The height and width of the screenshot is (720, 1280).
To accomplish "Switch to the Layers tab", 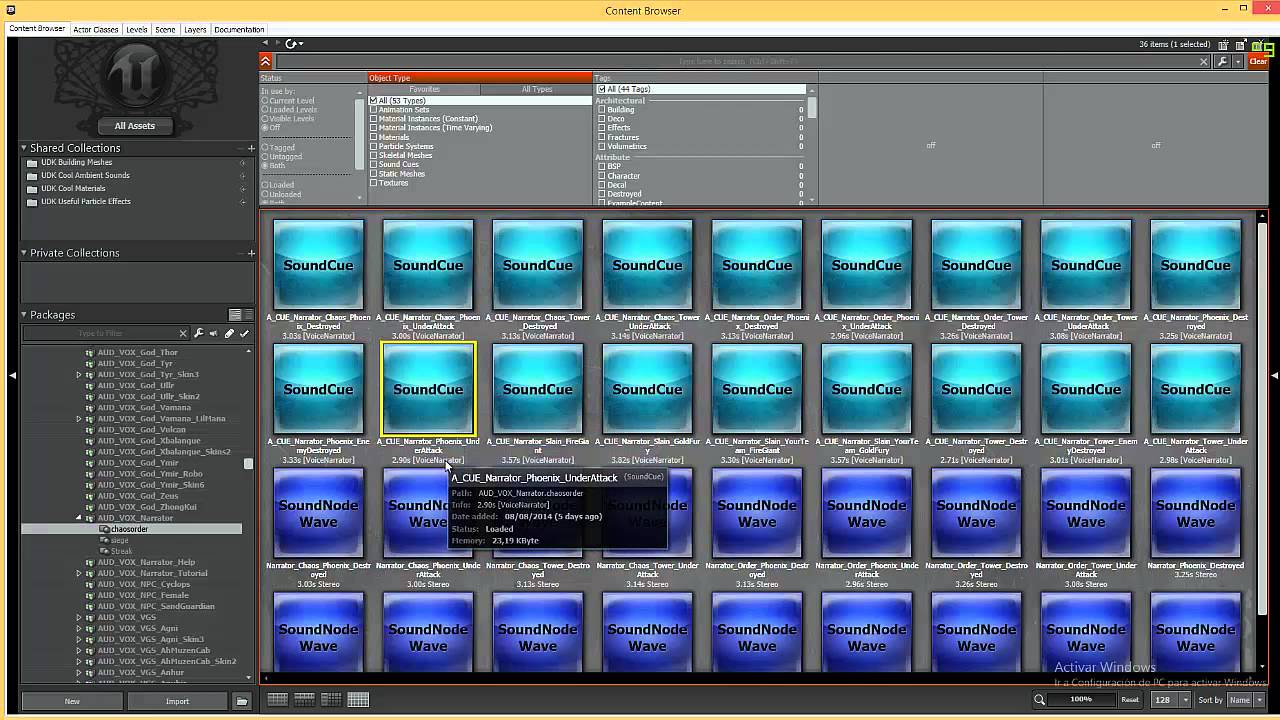I will tap(195, 29).
